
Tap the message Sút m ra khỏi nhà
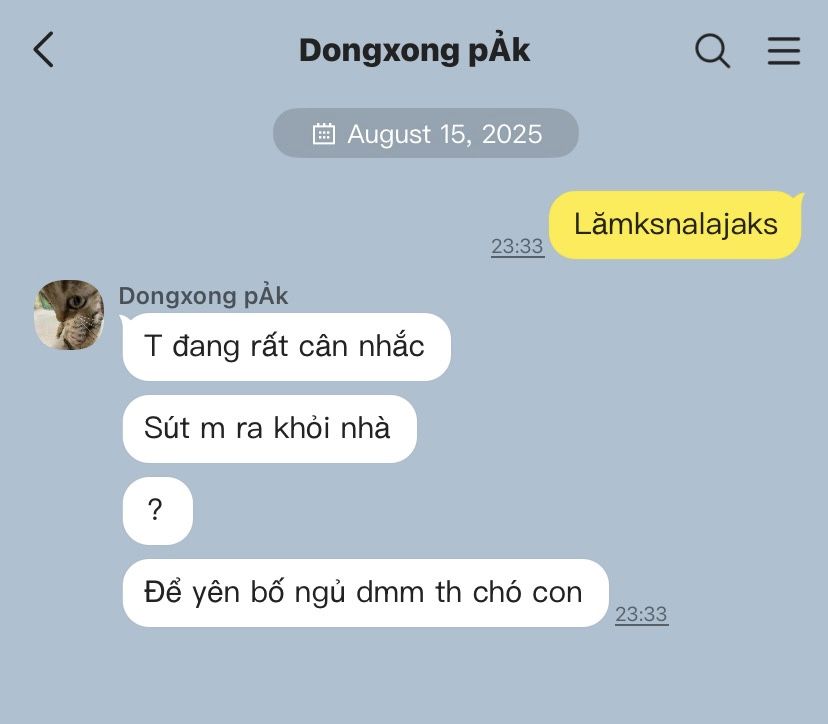(269, 429)
